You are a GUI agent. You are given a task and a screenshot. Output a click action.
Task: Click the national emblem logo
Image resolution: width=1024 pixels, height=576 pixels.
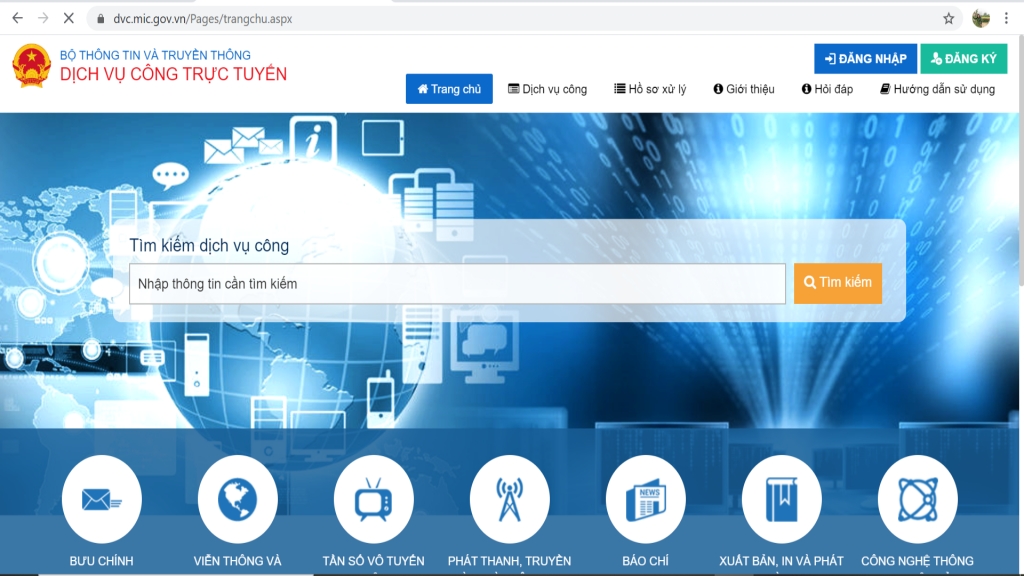click(x=31, y=66)
